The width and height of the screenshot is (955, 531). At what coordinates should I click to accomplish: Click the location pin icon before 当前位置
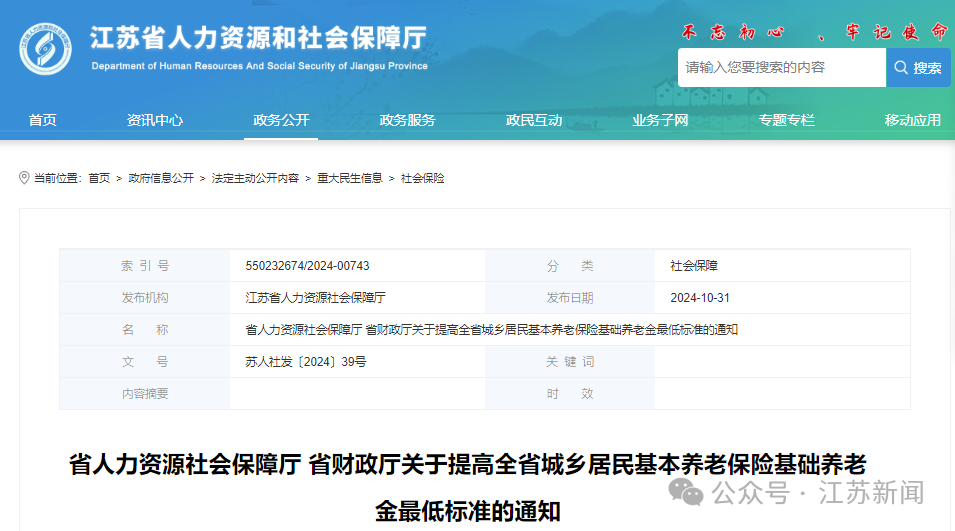(x=24, y=178)
